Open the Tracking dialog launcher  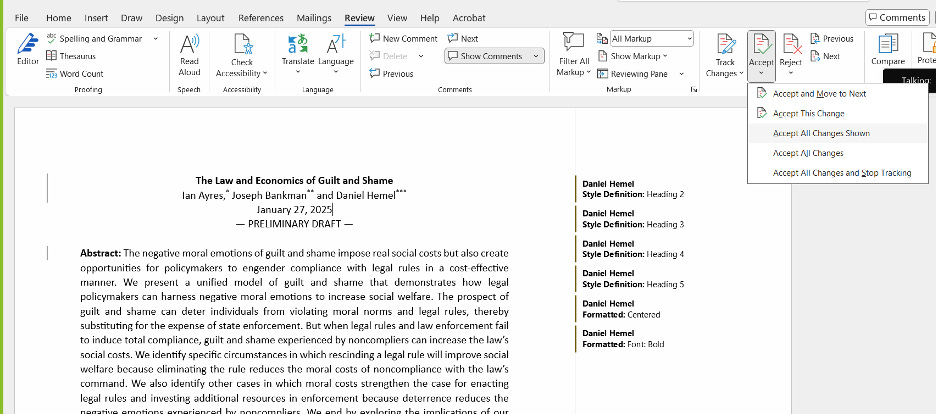(694, 89)
